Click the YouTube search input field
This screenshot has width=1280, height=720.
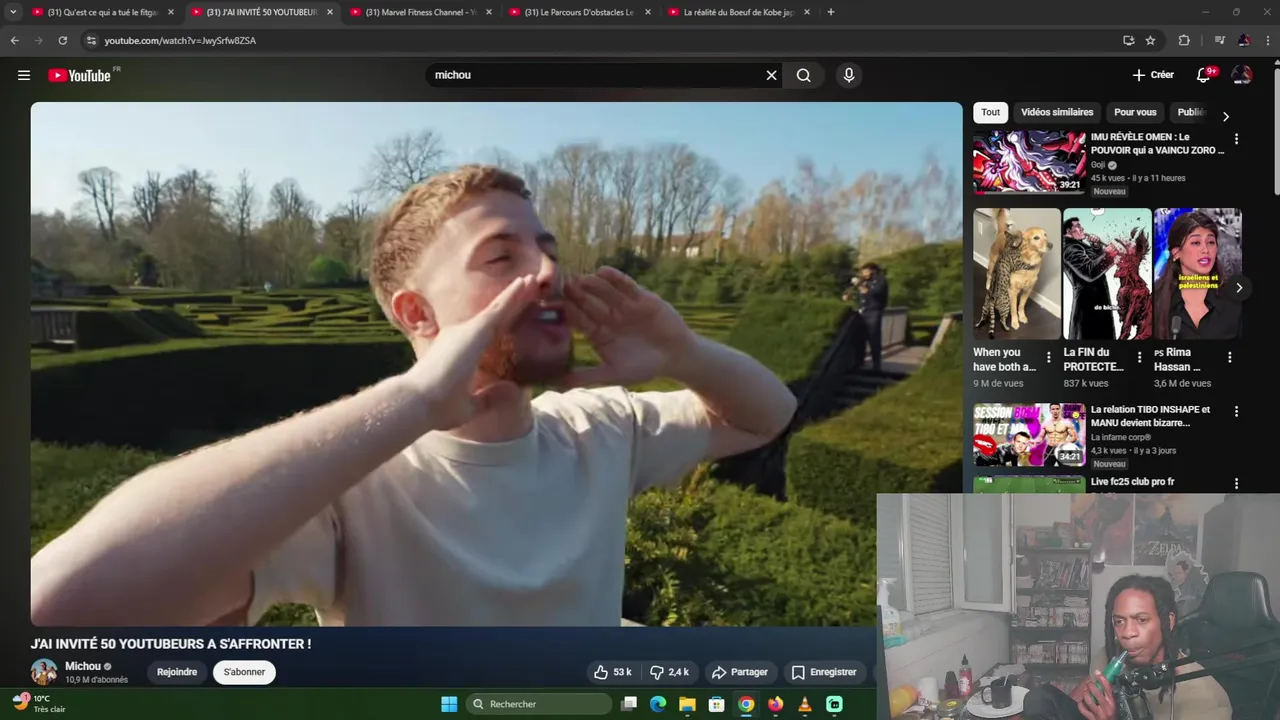[x=595, y=75]
